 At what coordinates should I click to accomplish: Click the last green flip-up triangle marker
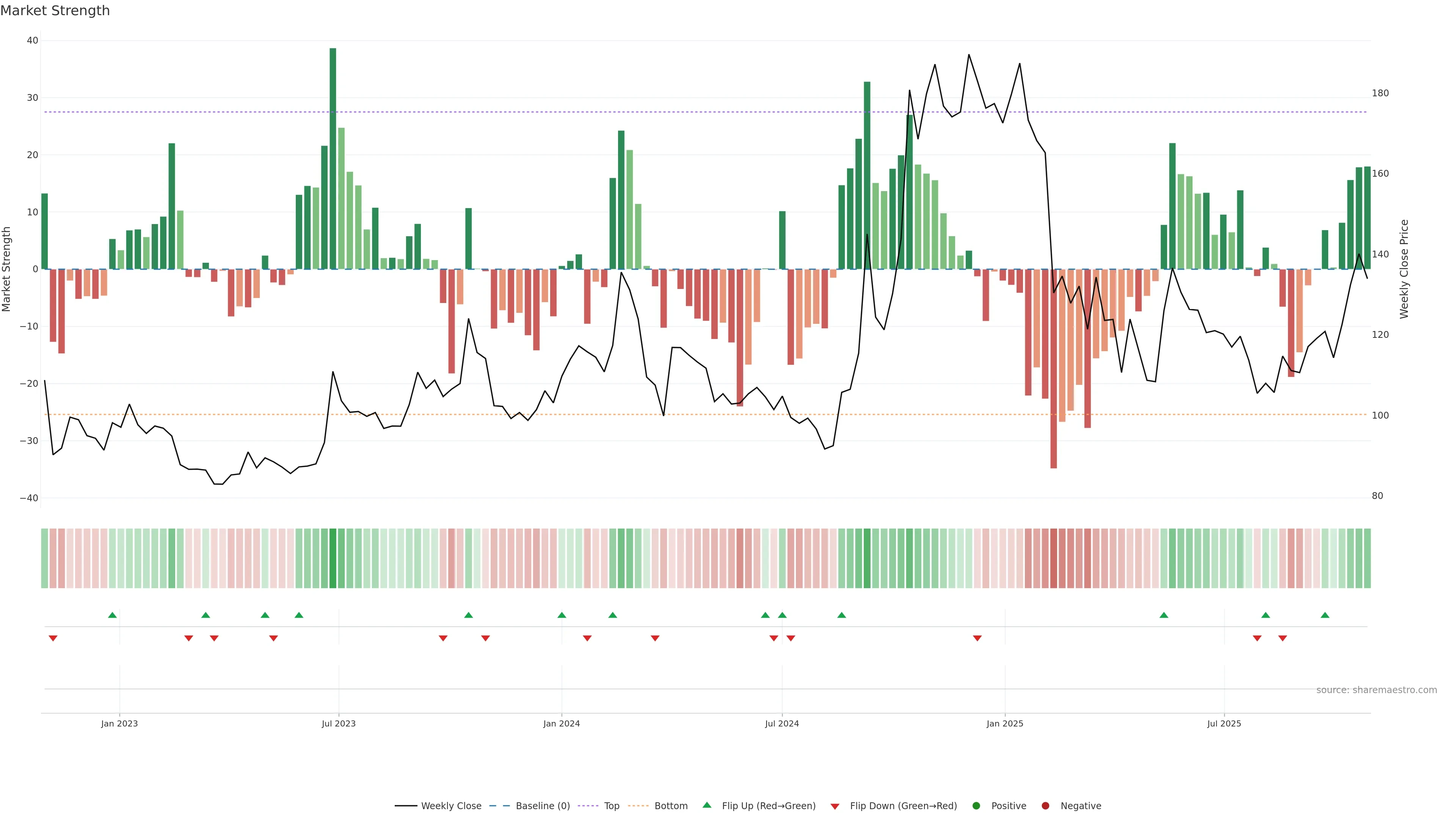click(1325, 615)
